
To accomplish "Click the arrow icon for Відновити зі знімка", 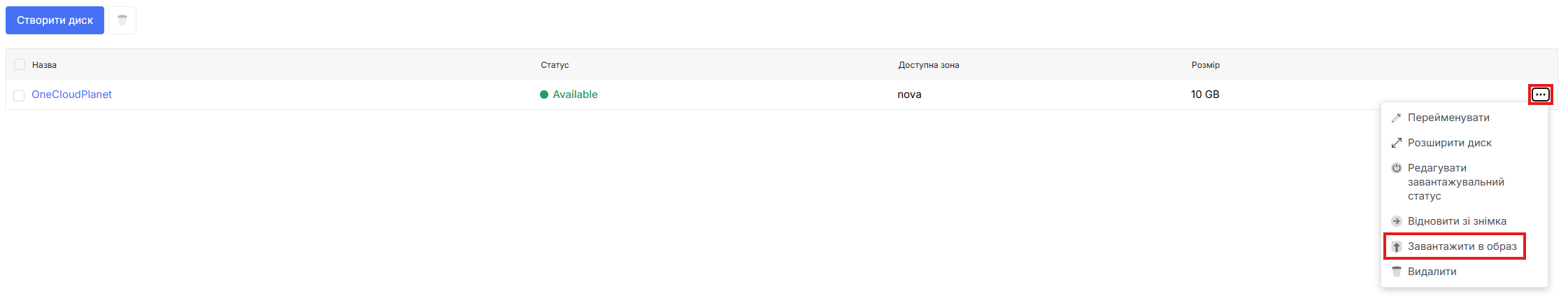I will pyautogui.click(x=1396, y=221).
